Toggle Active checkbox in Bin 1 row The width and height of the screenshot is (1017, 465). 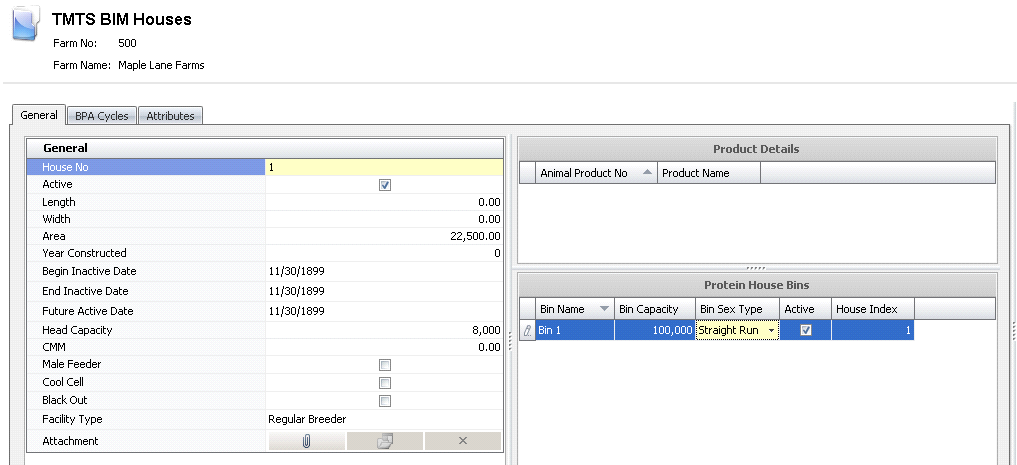pyautogui.click(x=806, y=331)
